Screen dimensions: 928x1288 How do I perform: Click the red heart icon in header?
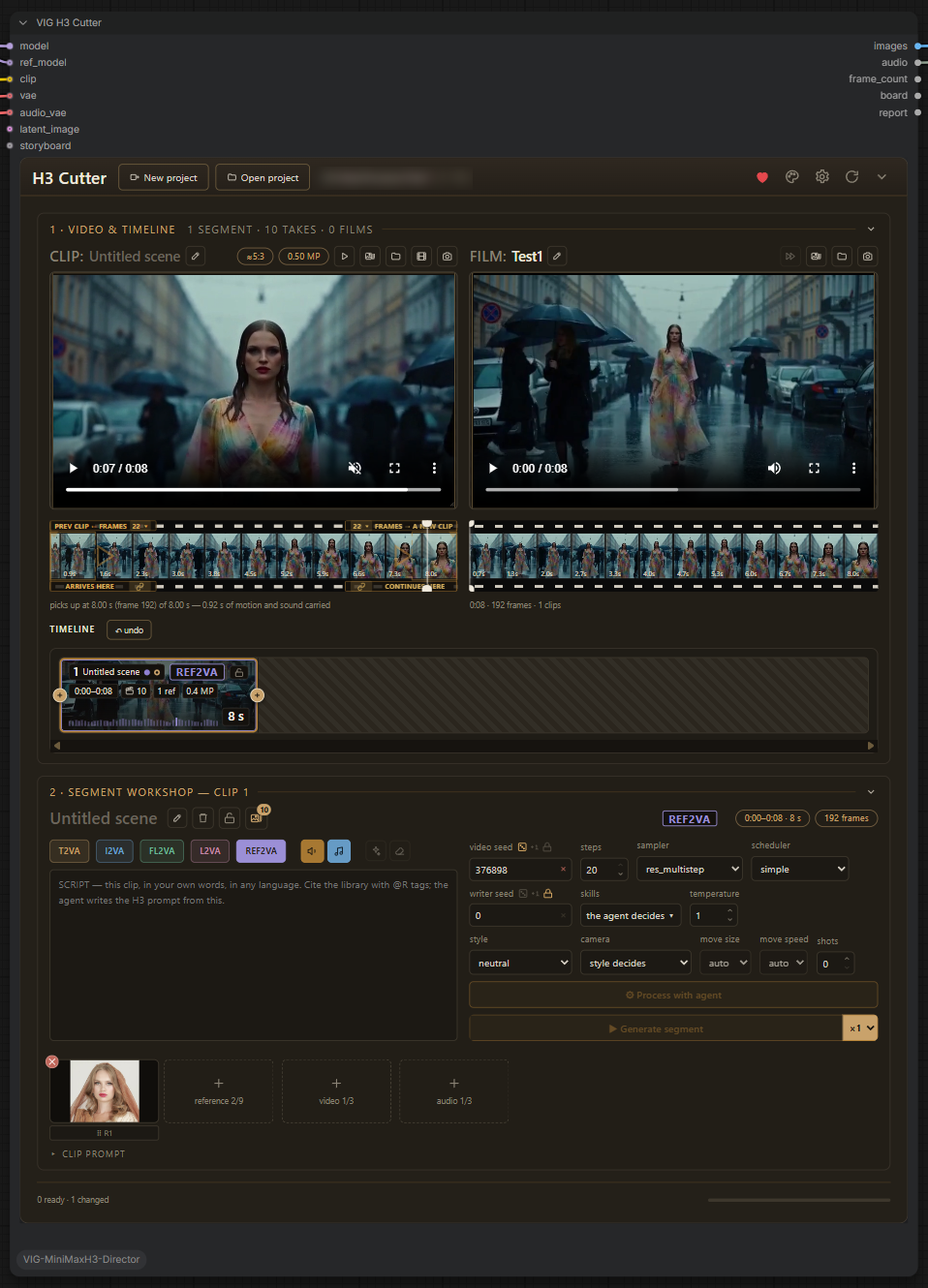tap(762, 177)
